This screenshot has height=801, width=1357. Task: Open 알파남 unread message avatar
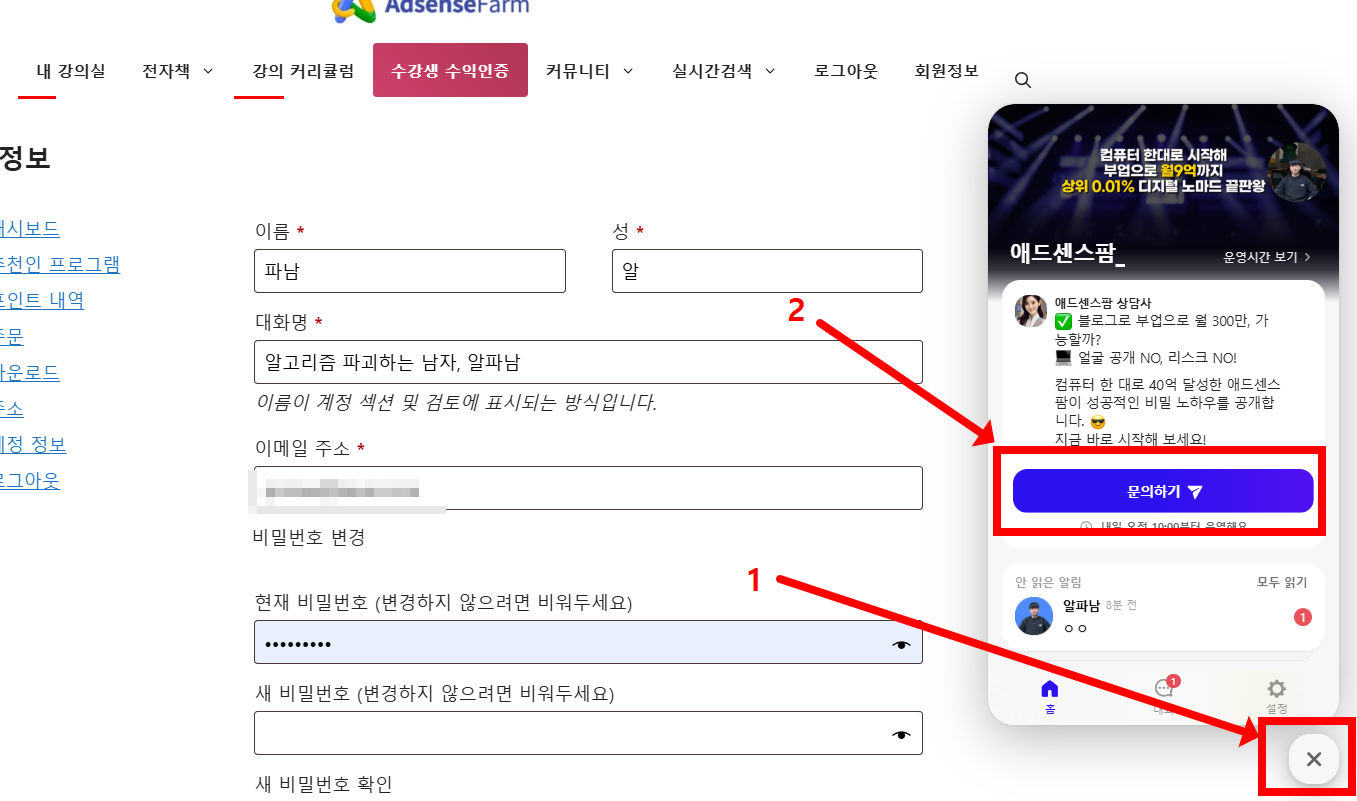point(1034,616)
